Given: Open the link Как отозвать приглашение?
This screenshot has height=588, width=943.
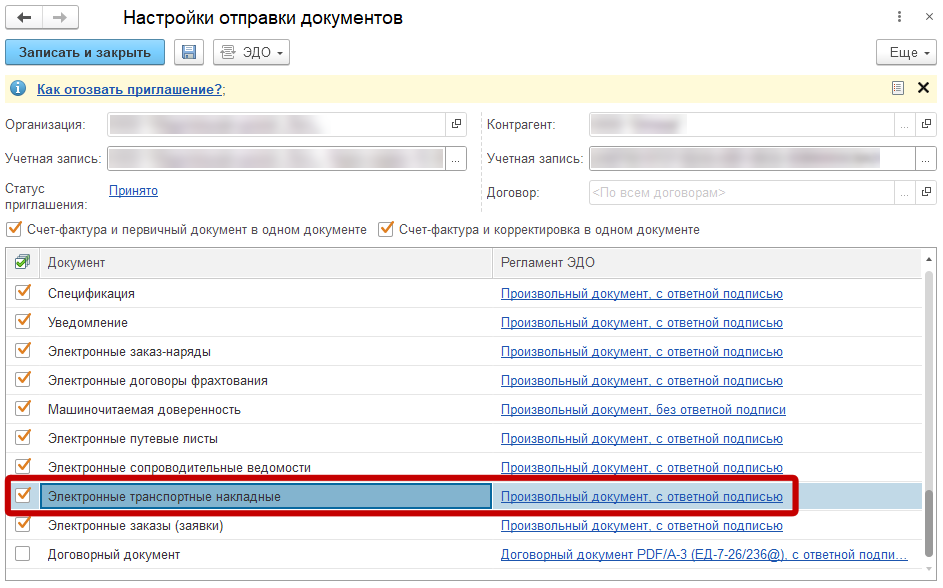Looking at the screenshot, I should pos(129,89).
